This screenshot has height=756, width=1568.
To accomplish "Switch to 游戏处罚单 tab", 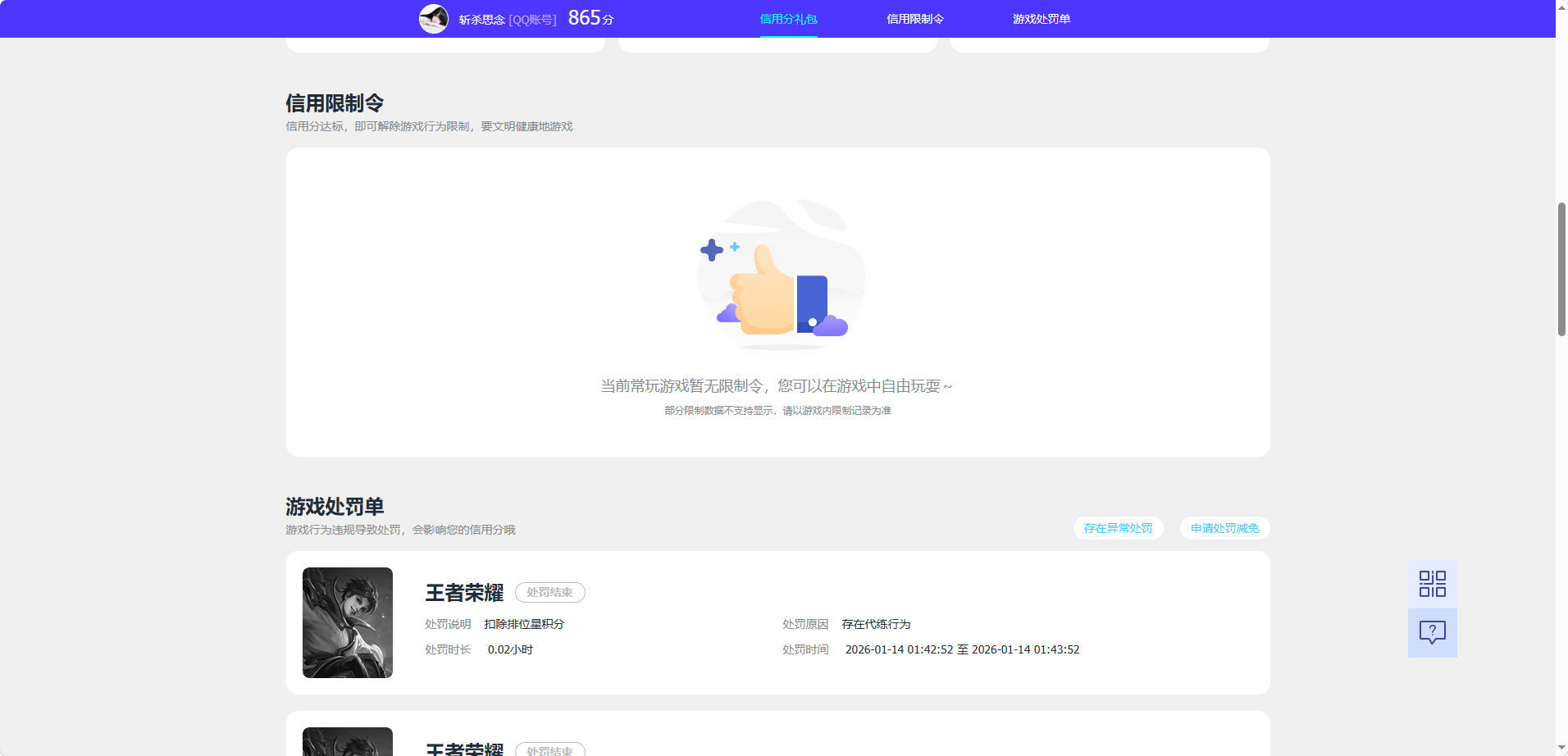I will 1042,19.
